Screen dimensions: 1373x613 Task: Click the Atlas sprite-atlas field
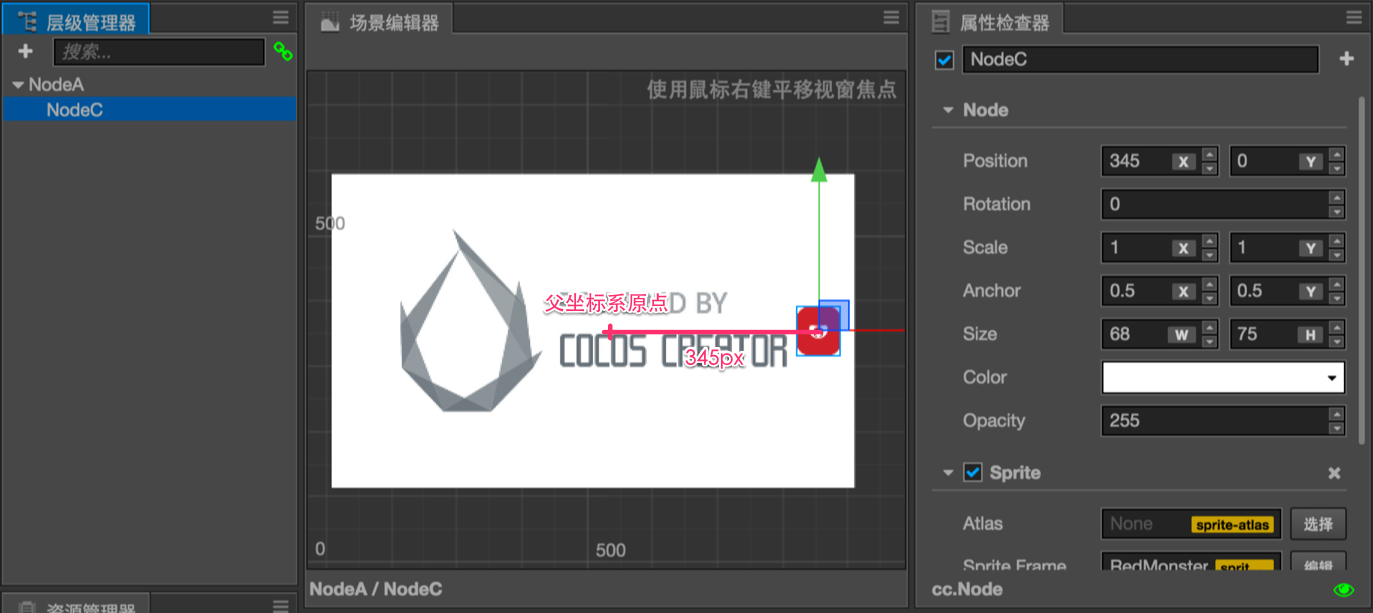(x=1191, y=524)
